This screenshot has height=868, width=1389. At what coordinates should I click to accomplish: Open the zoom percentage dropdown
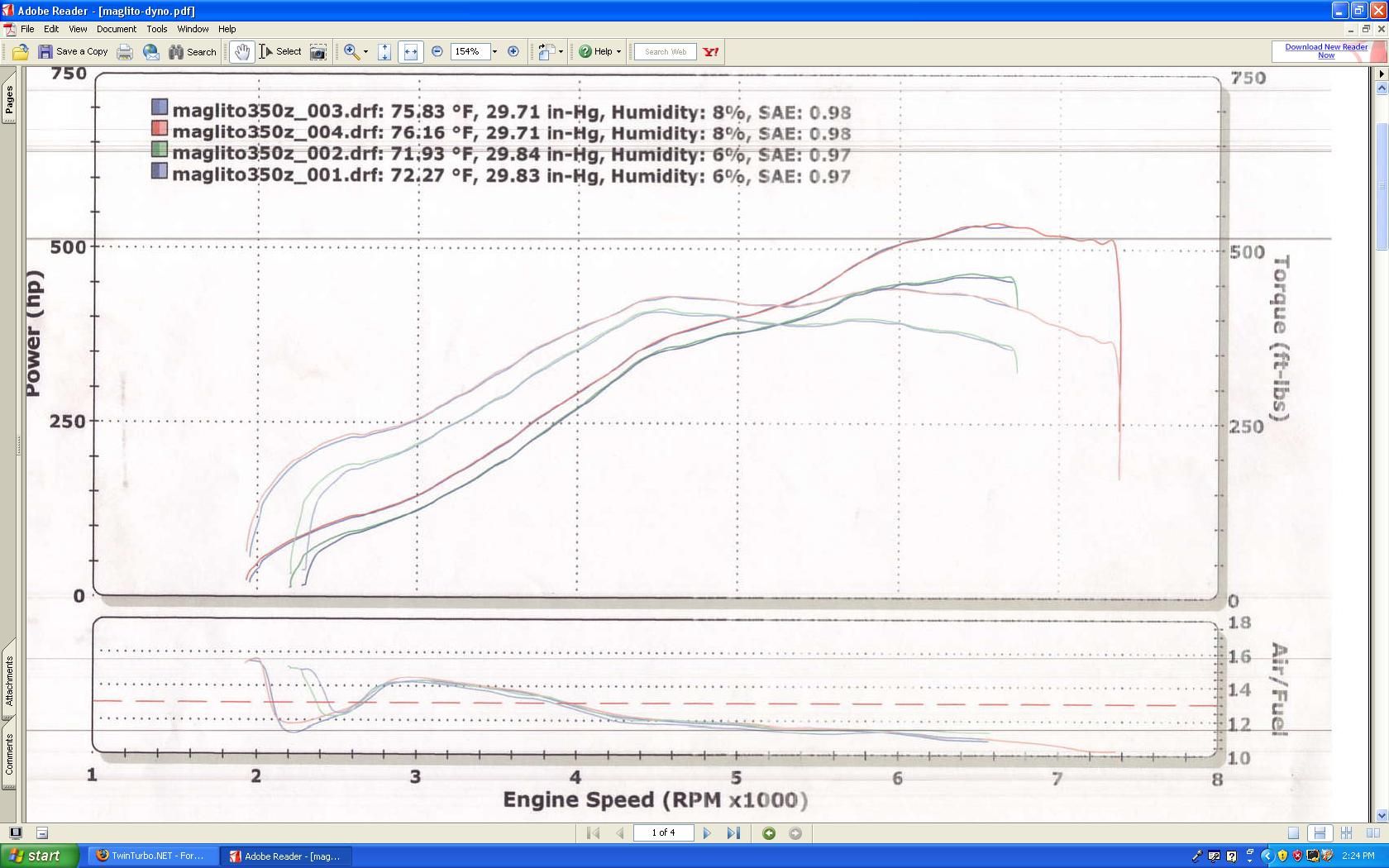[494, 52]
